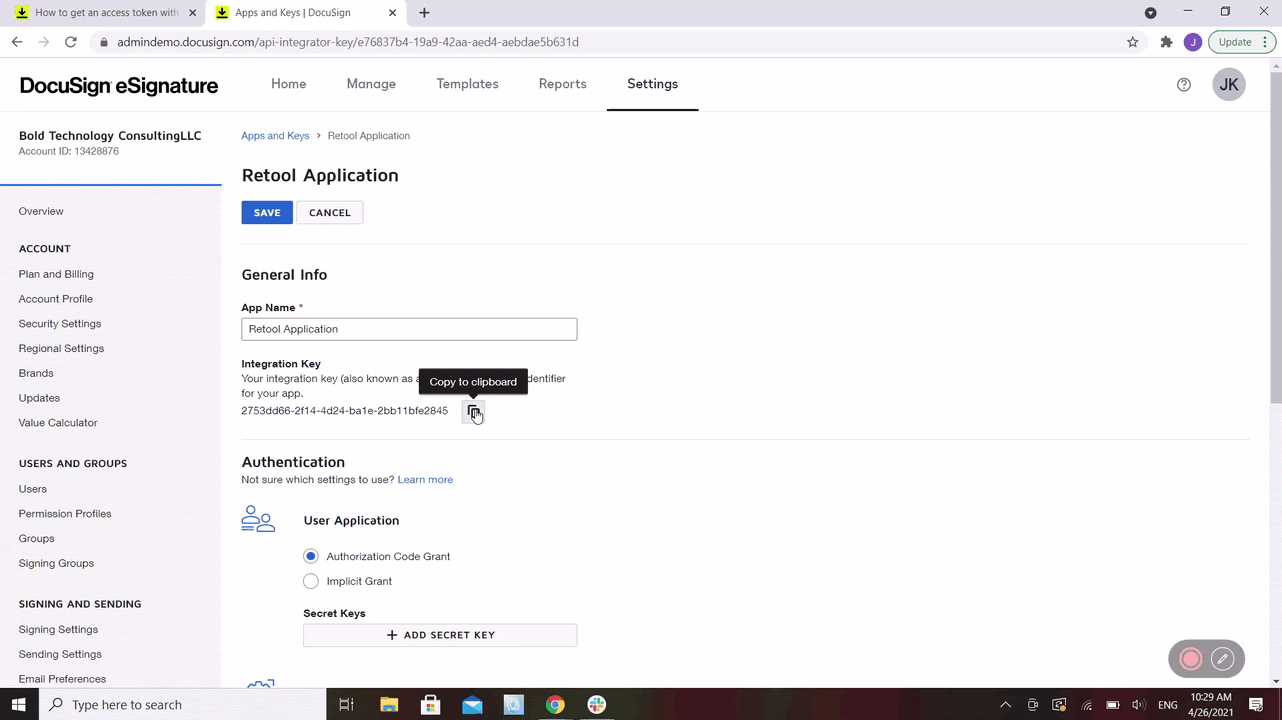The height and width of the screenshot is (720, 1282).
Task: Click the browser back arrow
Action: [17, 42]
